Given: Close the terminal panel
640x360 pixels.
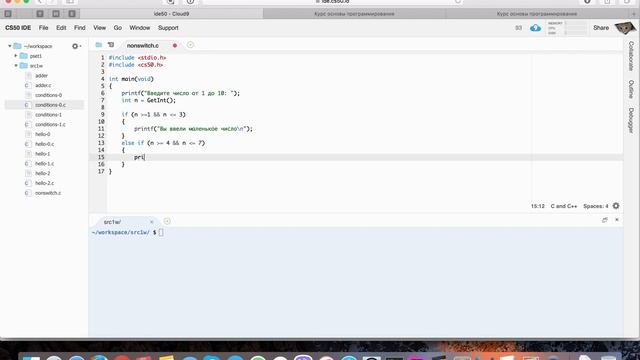Looking at the screenshot, I should (617, 220).
